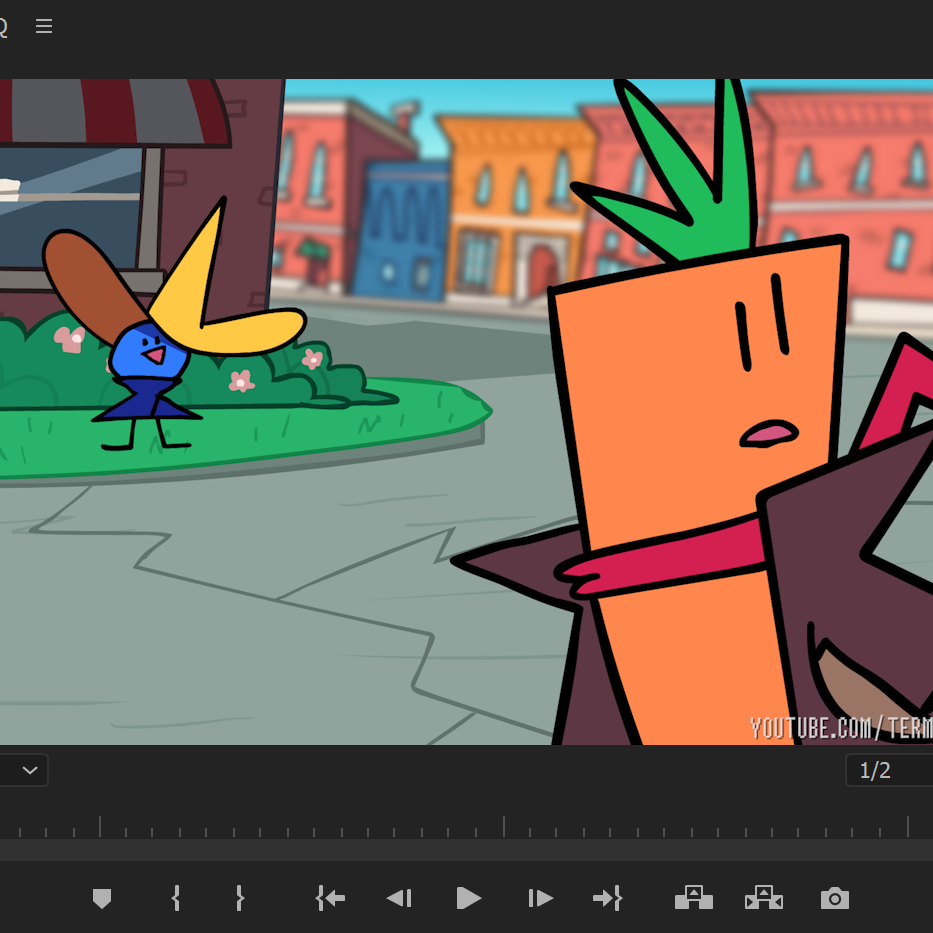The height and width of the screenshot is (933, 933).
Task: Click the video preview frame
Action: [x=466, y=412]
